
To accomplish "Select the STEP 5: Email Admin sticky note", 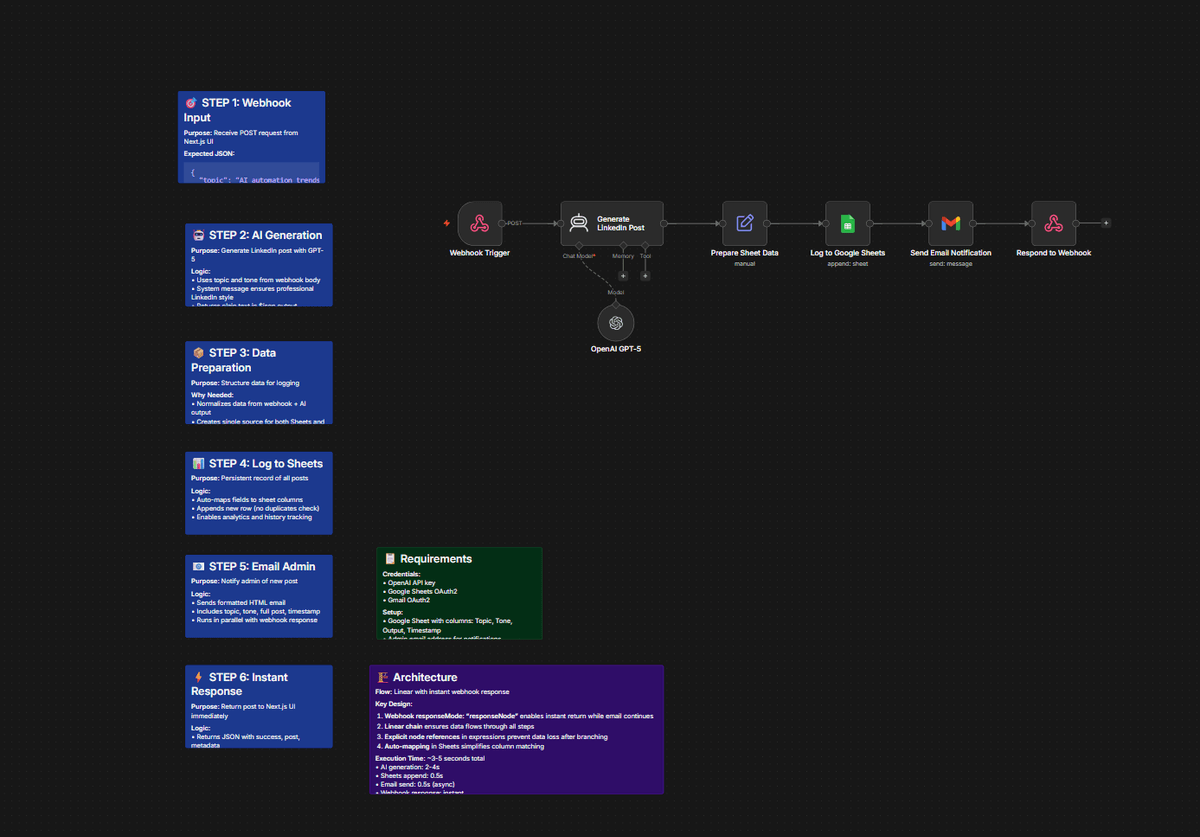I will click(259, 596).
